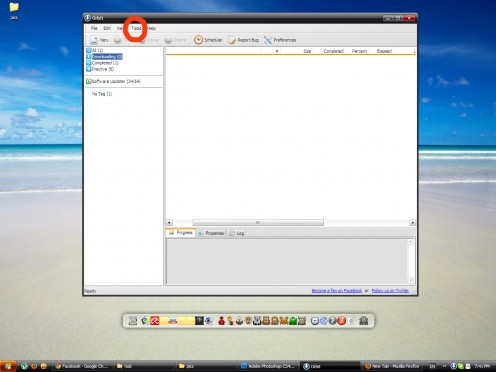Click the Report Bug toolbar icon
The width and height of the screenshot is (496, 372).
[232, 40]
